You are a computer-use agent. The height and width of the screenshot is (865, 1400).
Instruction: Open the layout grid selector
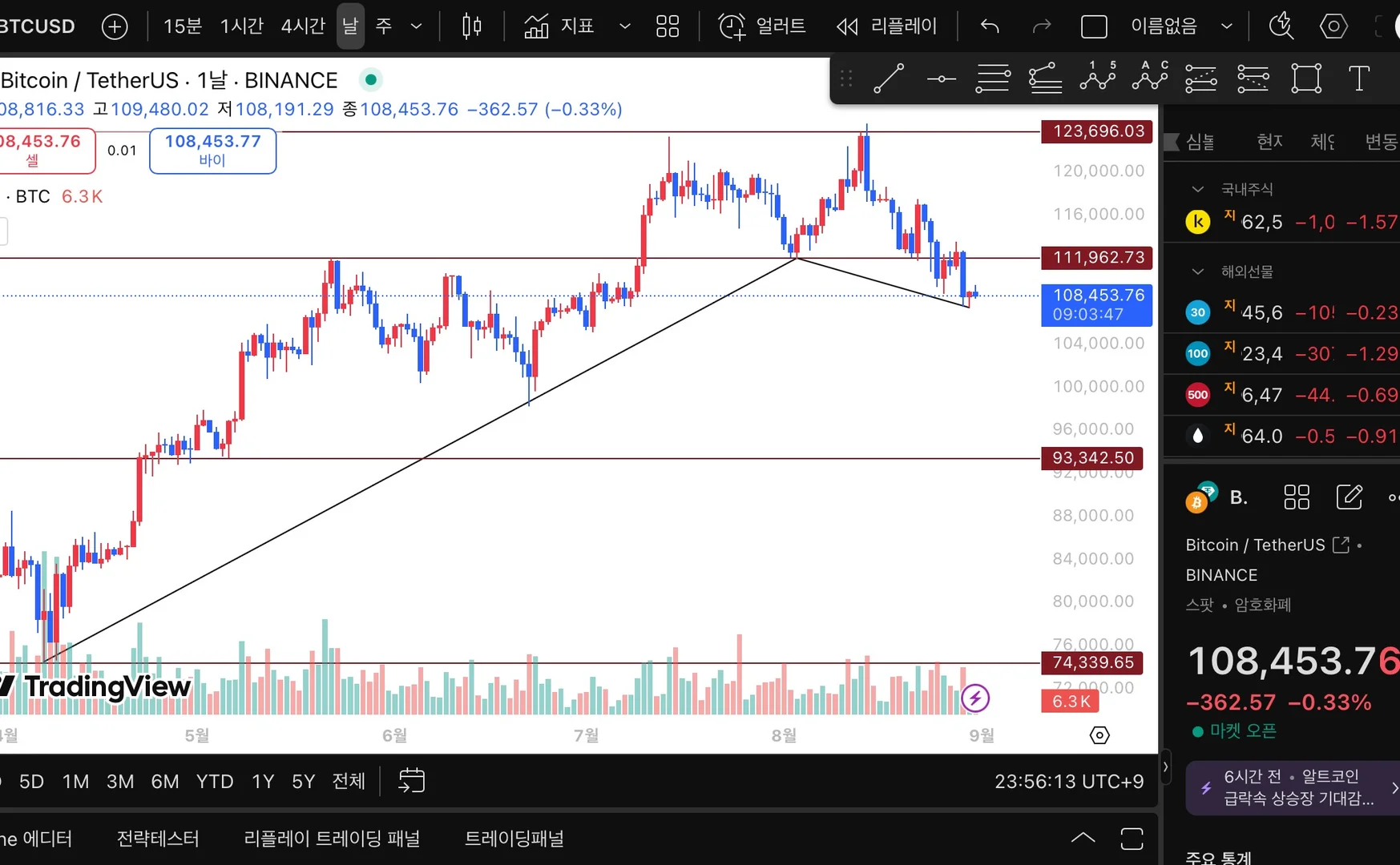[x=667, y=26]
